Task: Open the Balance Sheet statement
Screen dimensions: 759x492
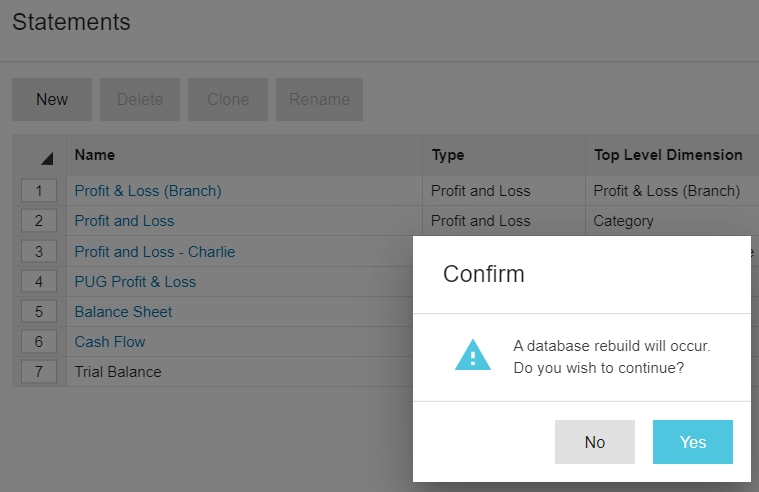Action: tap(123, 311)
